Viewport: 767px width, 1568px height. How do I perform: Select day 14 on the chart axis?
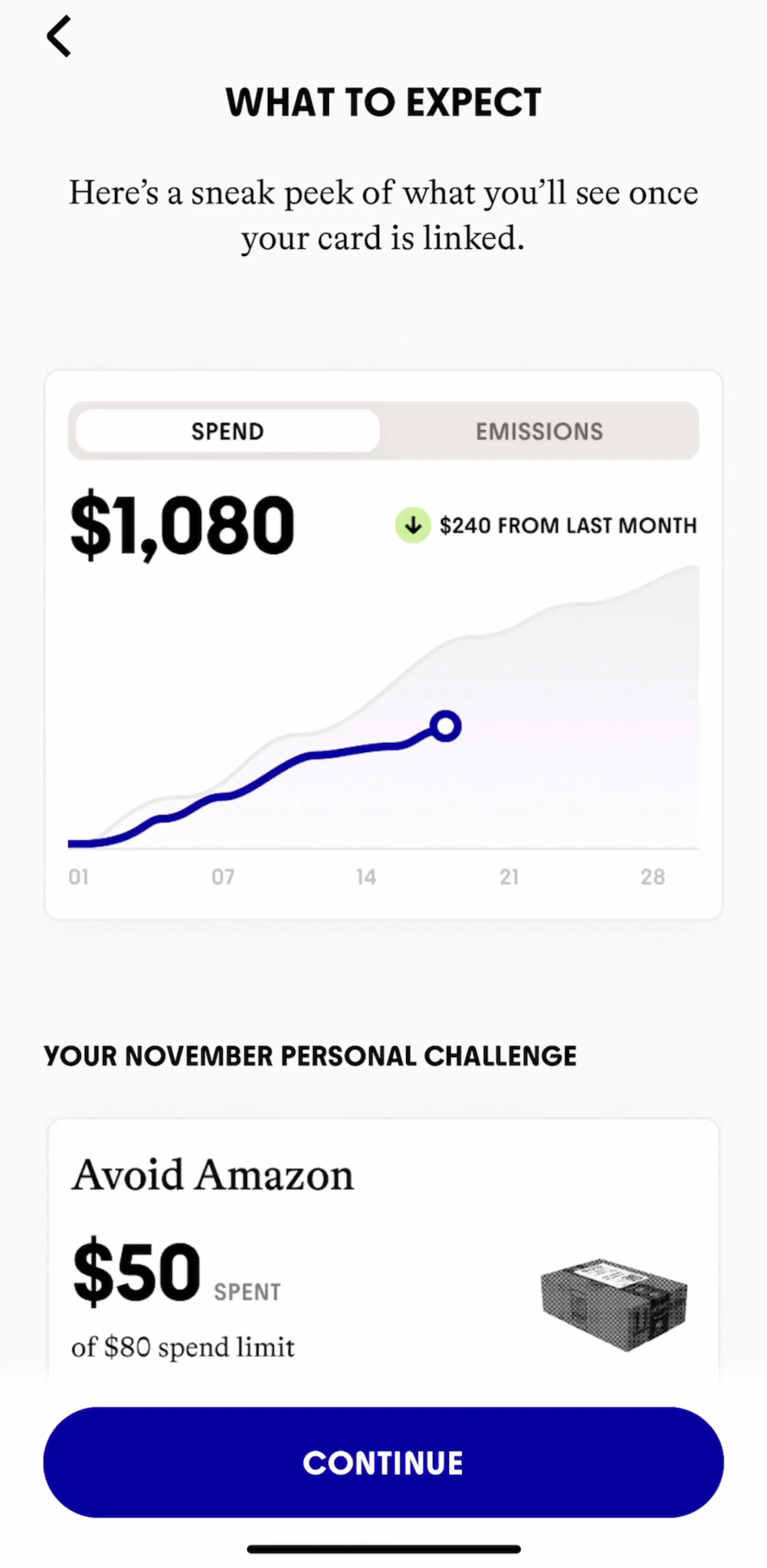tap(366, 877)
